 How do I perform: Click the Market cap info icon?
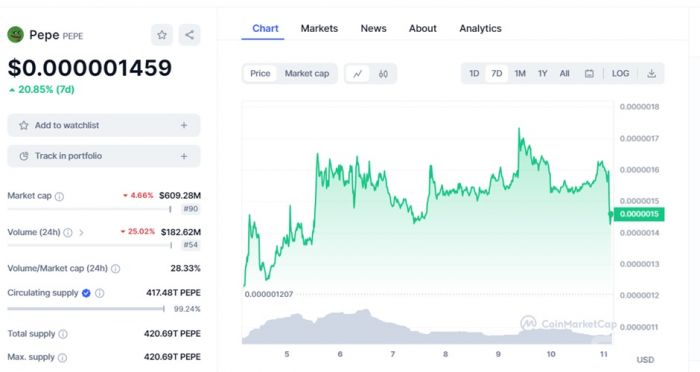[x=59, y=196]
